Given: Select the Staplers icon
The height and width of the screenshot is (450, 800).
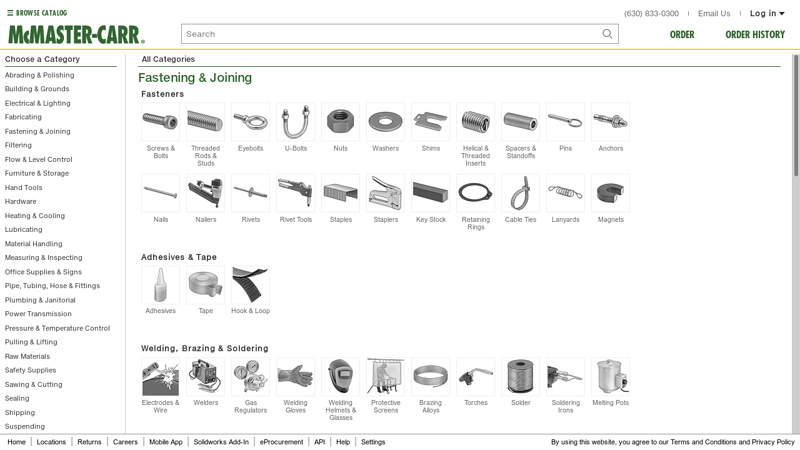Looking at the screenshot, I should (x=385, y=193).
